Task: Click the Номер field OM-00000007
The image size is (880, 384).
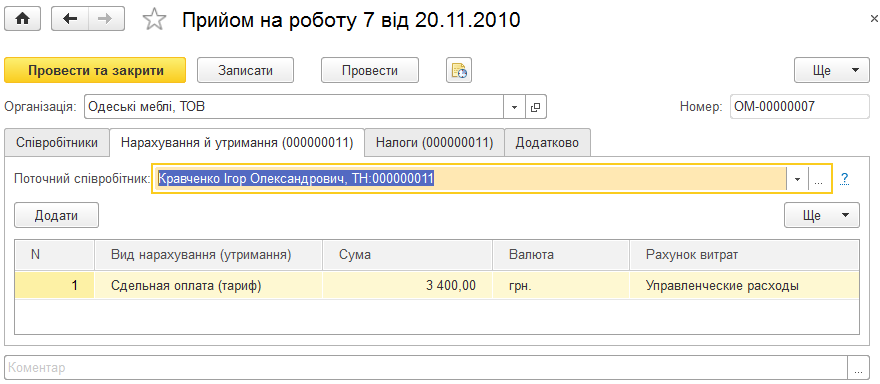Action: tap(800, 107)
